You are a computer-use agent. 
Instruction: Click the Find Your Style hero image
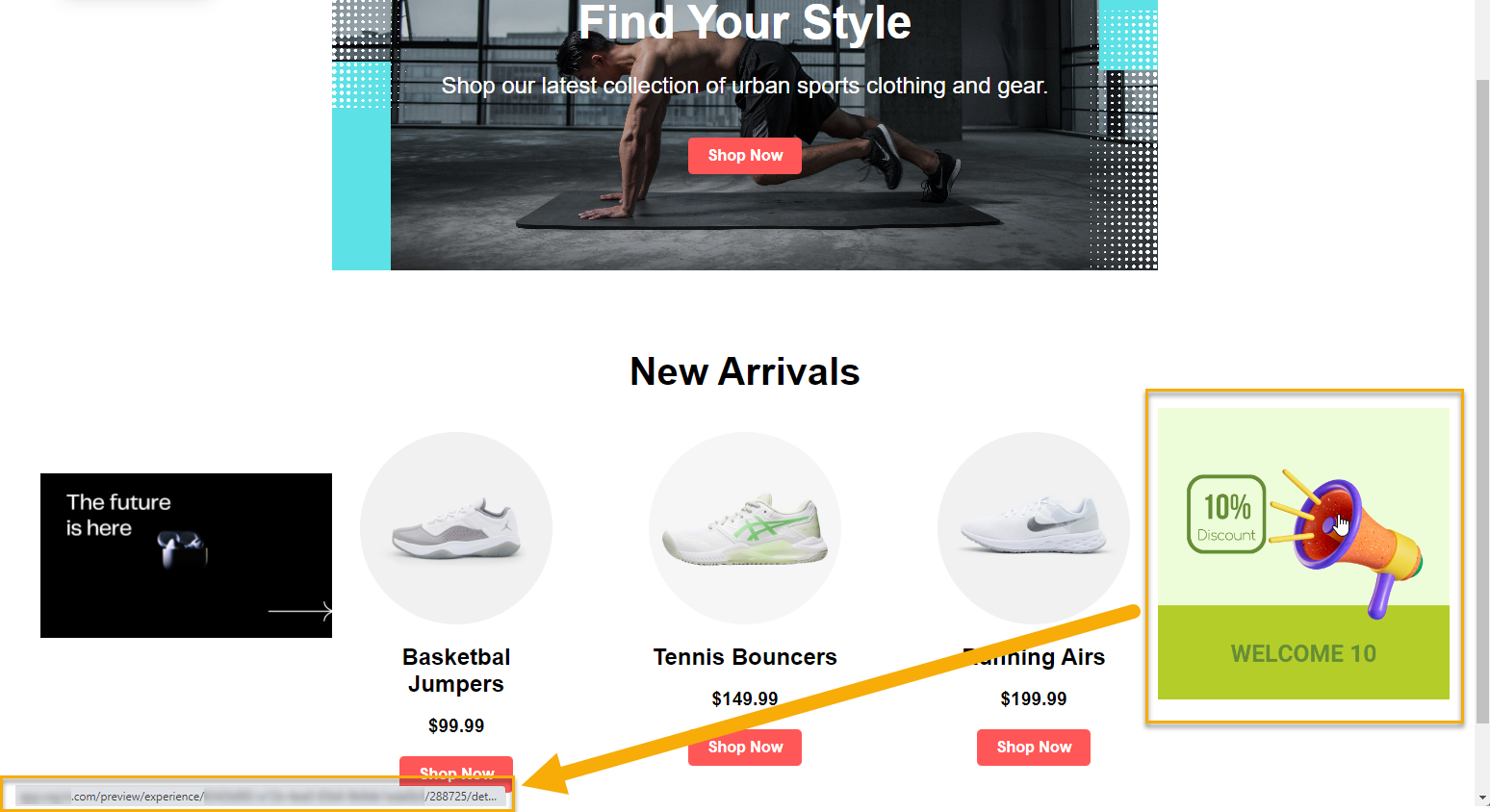[x=745, y=135]
